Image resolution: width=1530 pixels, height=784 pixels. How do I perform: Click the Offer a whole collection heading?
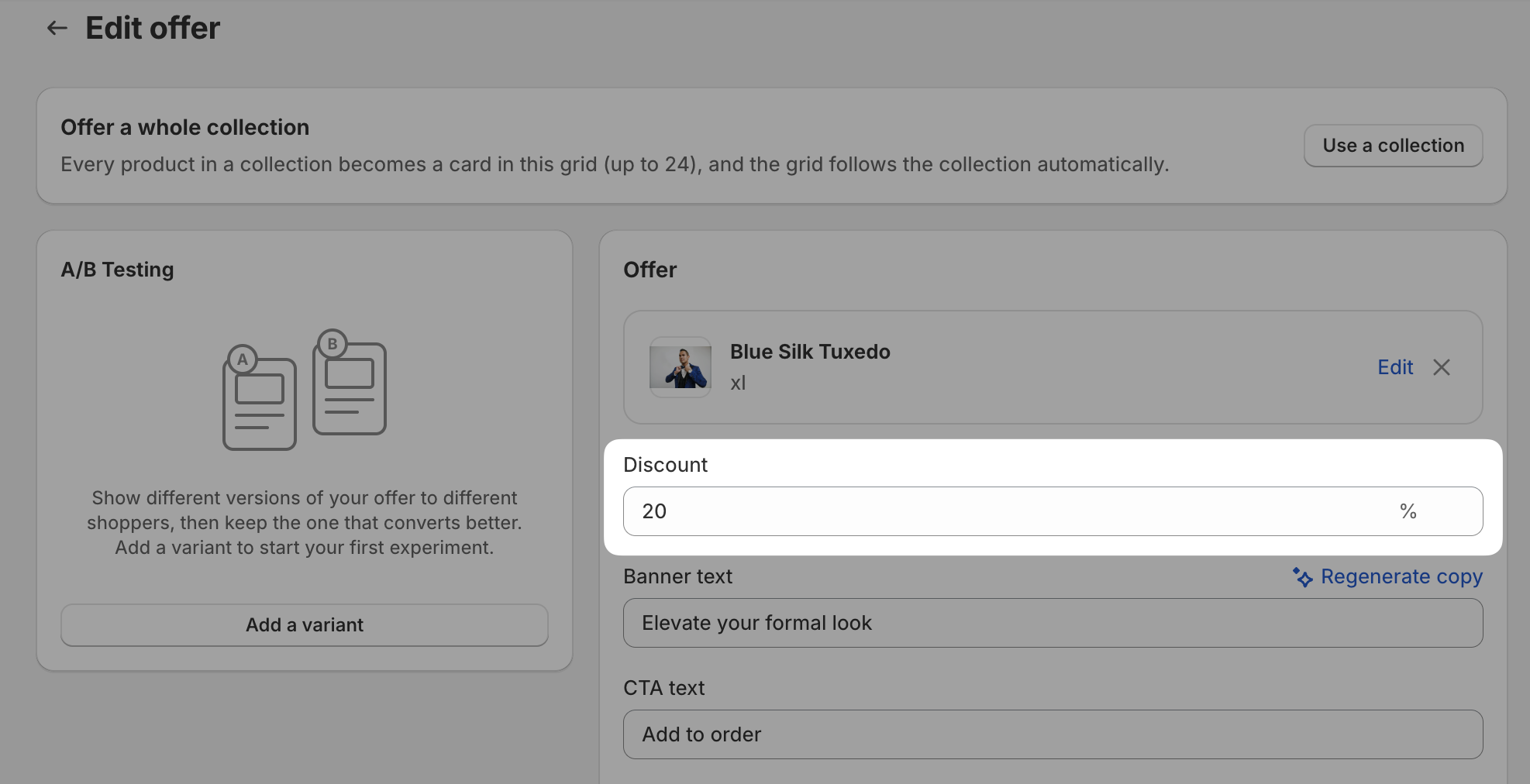185,127
